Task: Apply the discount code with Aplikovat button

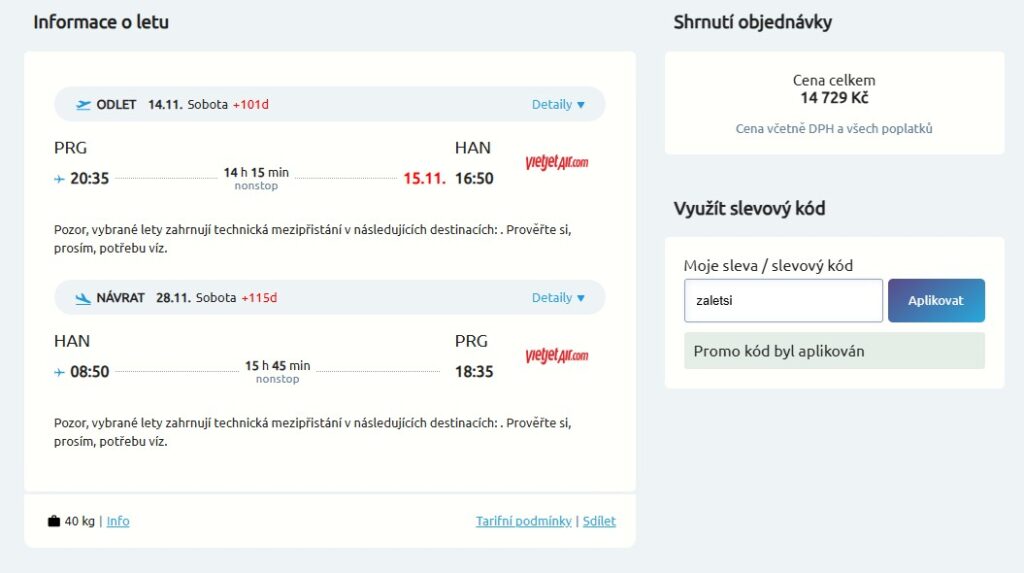Action: [936, 301]
